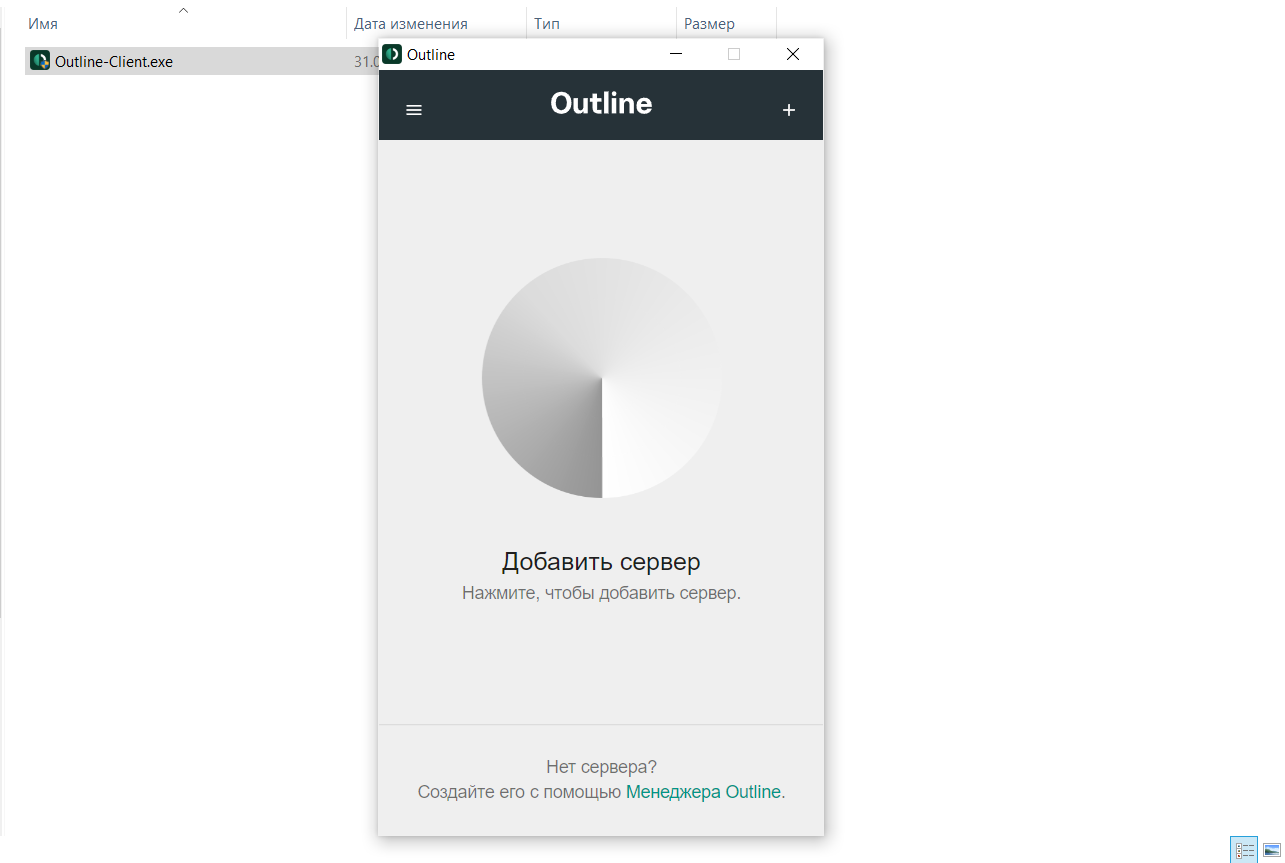Image resolution: width=1285 pixels, height=863 pixels.
Task: Switch Explorer to details view icon
Action: tap(1244, 850)
